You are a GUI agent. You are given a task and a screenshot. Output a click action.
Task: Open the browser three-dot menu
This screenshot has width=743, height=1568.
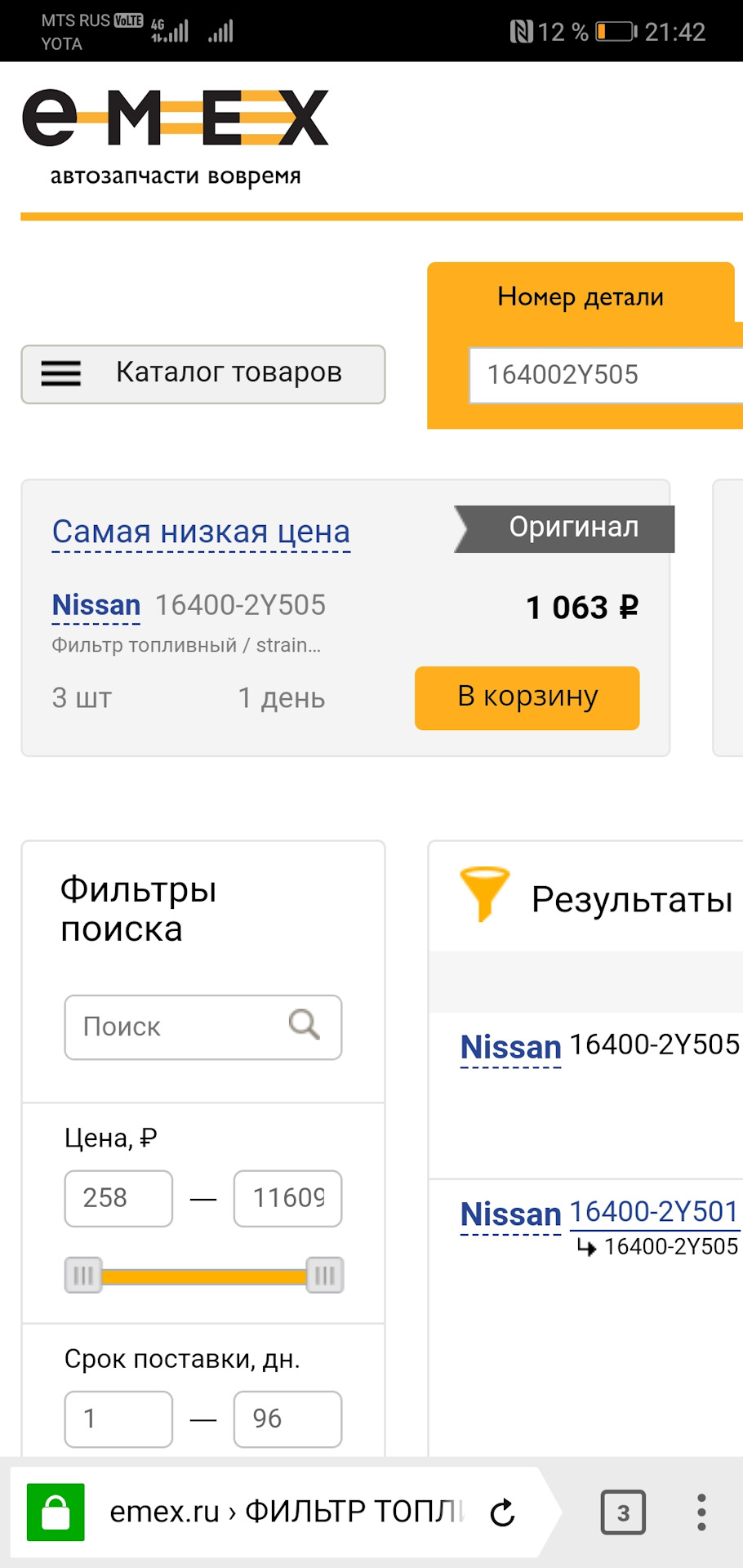click(701, 1512)
